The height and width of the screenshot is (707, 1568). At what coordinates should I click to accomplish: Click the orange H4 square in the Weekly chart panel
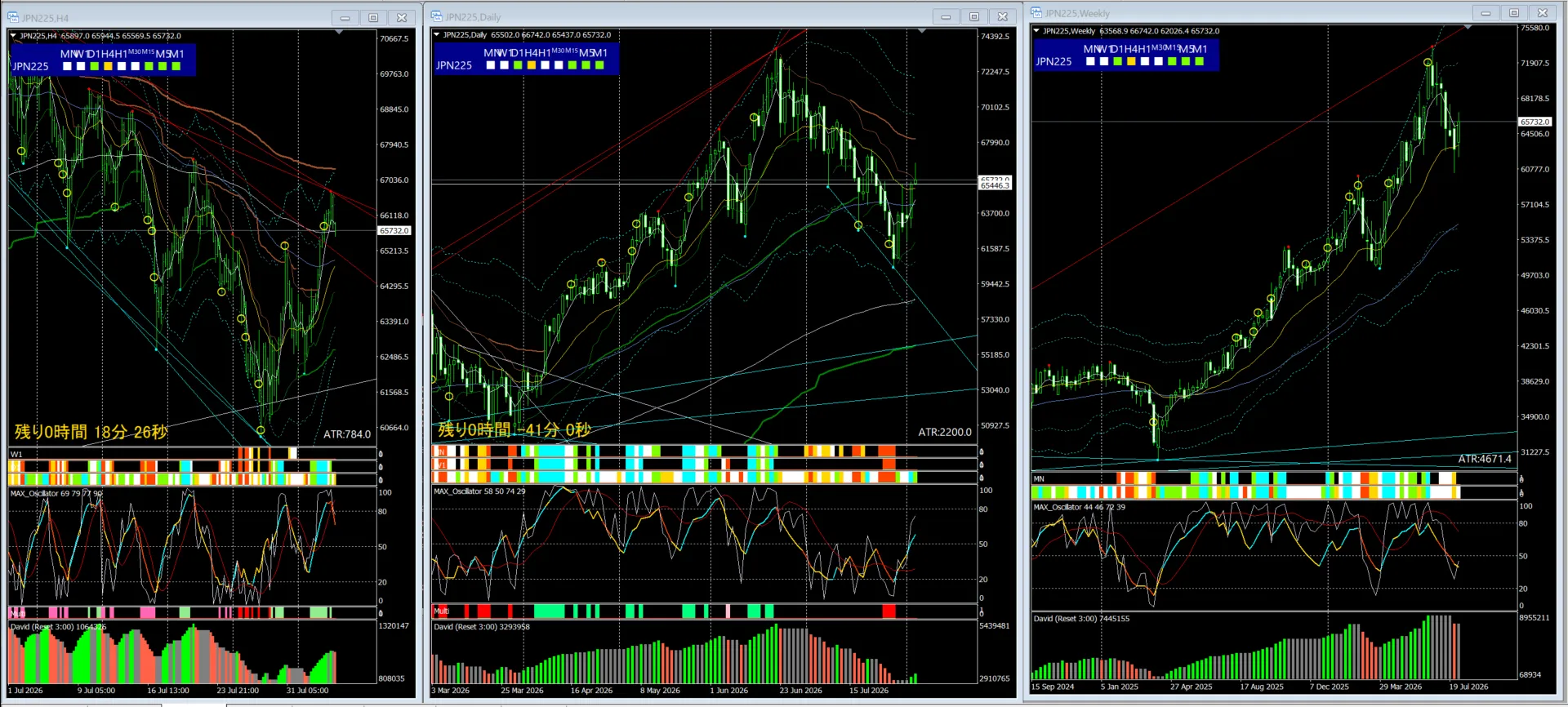(1131, 61)
